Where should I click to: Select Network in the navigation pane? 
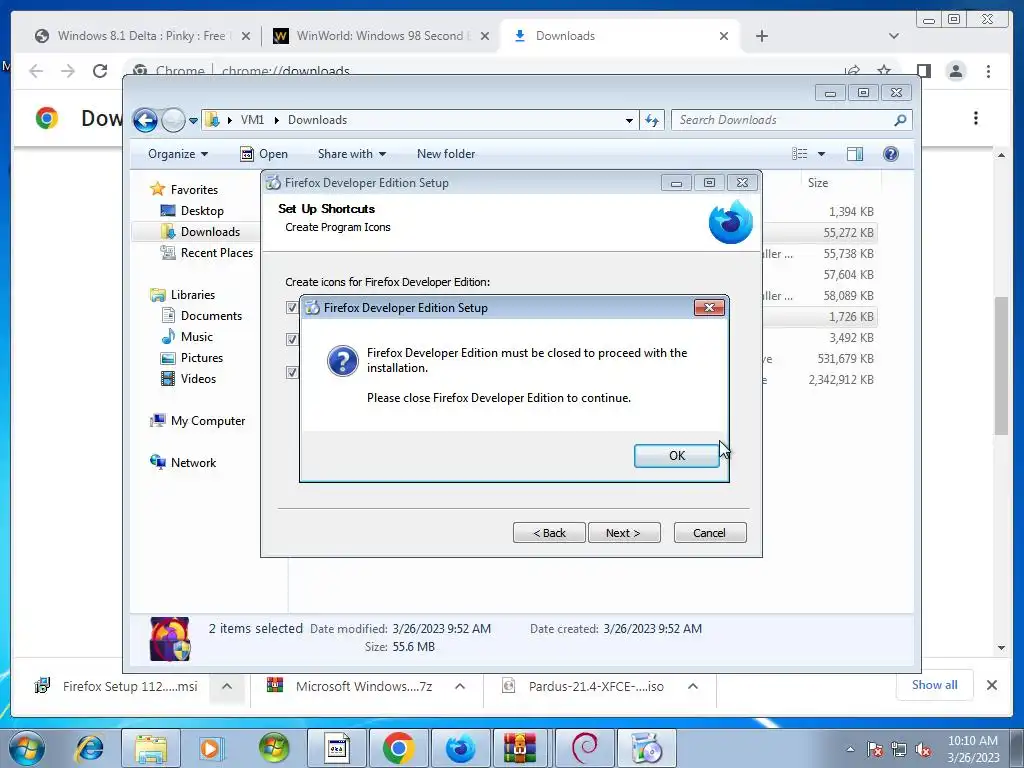[x=193, y=462]
